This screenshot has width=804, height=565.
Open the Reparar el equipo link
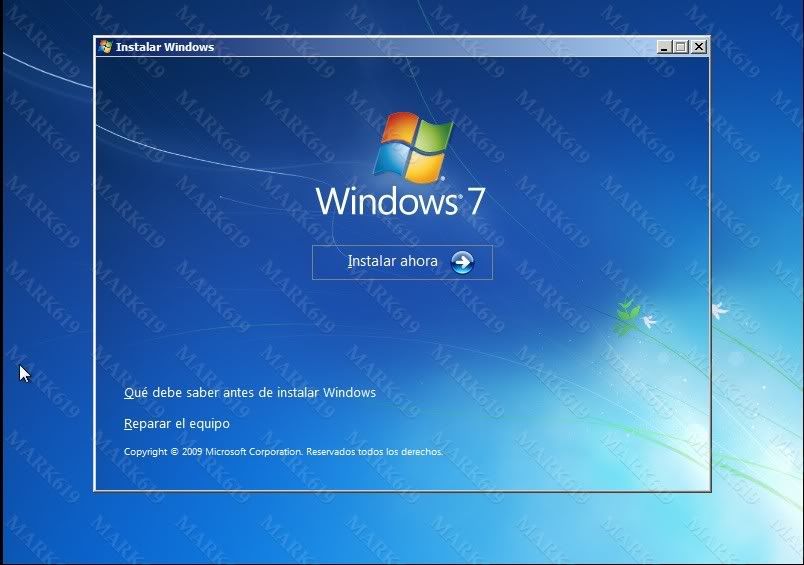[x=177, y=424]
